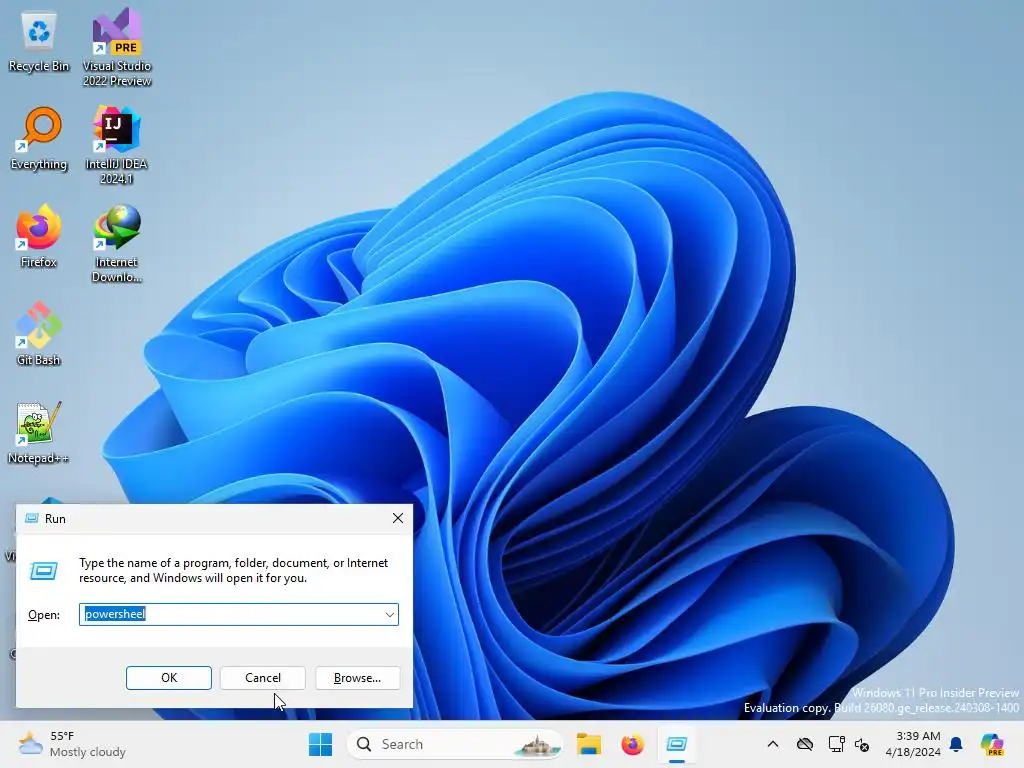Click the display/network tray icon
1024x768 pixels.
tap(837, 744)
